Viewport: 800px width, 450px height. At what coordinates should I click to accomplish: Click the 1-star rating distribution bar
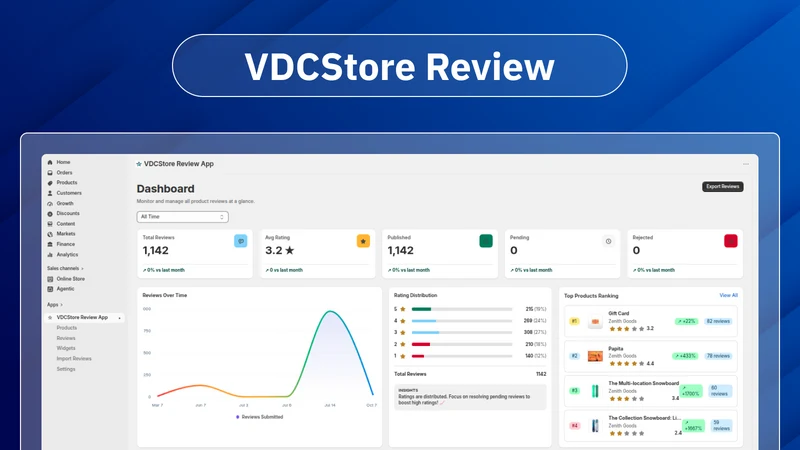[x=462, y=356]
